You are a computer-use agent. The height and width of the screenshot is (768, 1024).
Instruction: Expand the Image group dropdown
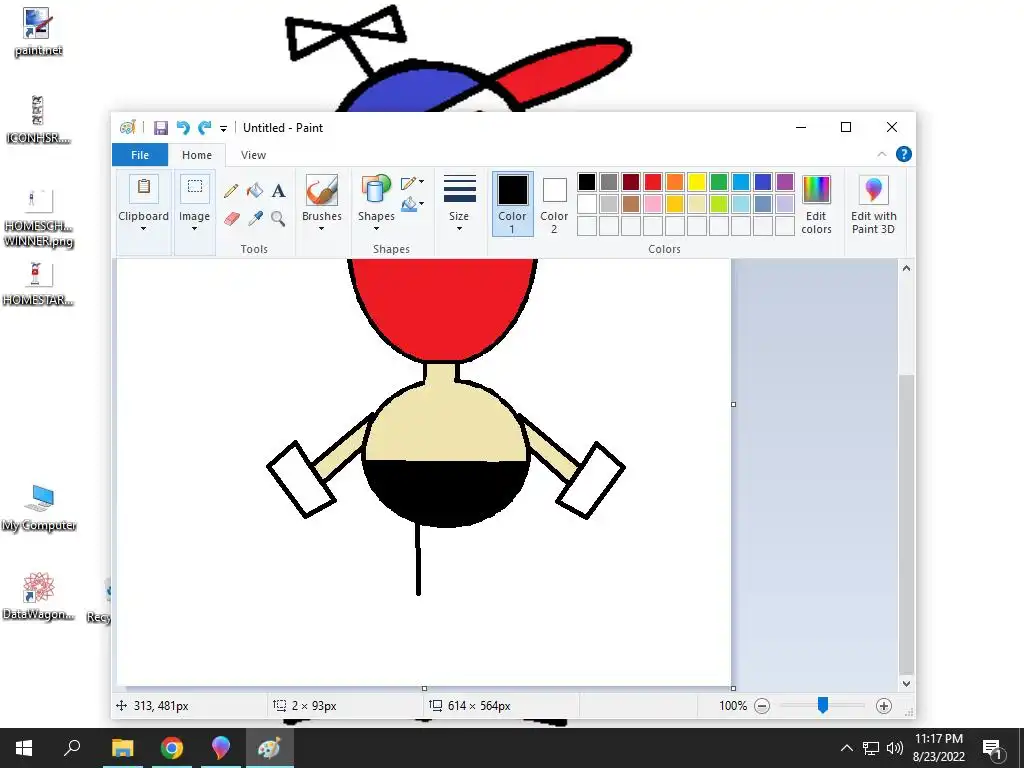[x=194, y=229]
